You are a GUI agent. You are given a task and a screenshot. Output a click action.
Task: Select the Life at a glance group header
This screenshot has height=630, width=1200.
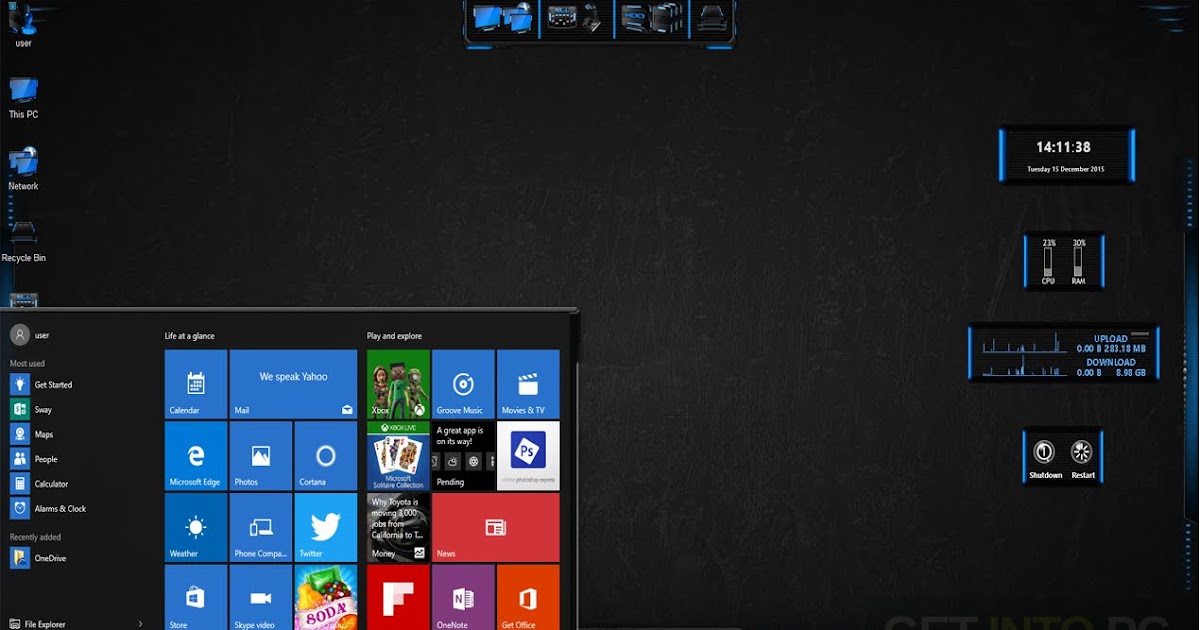coord(190,336)
